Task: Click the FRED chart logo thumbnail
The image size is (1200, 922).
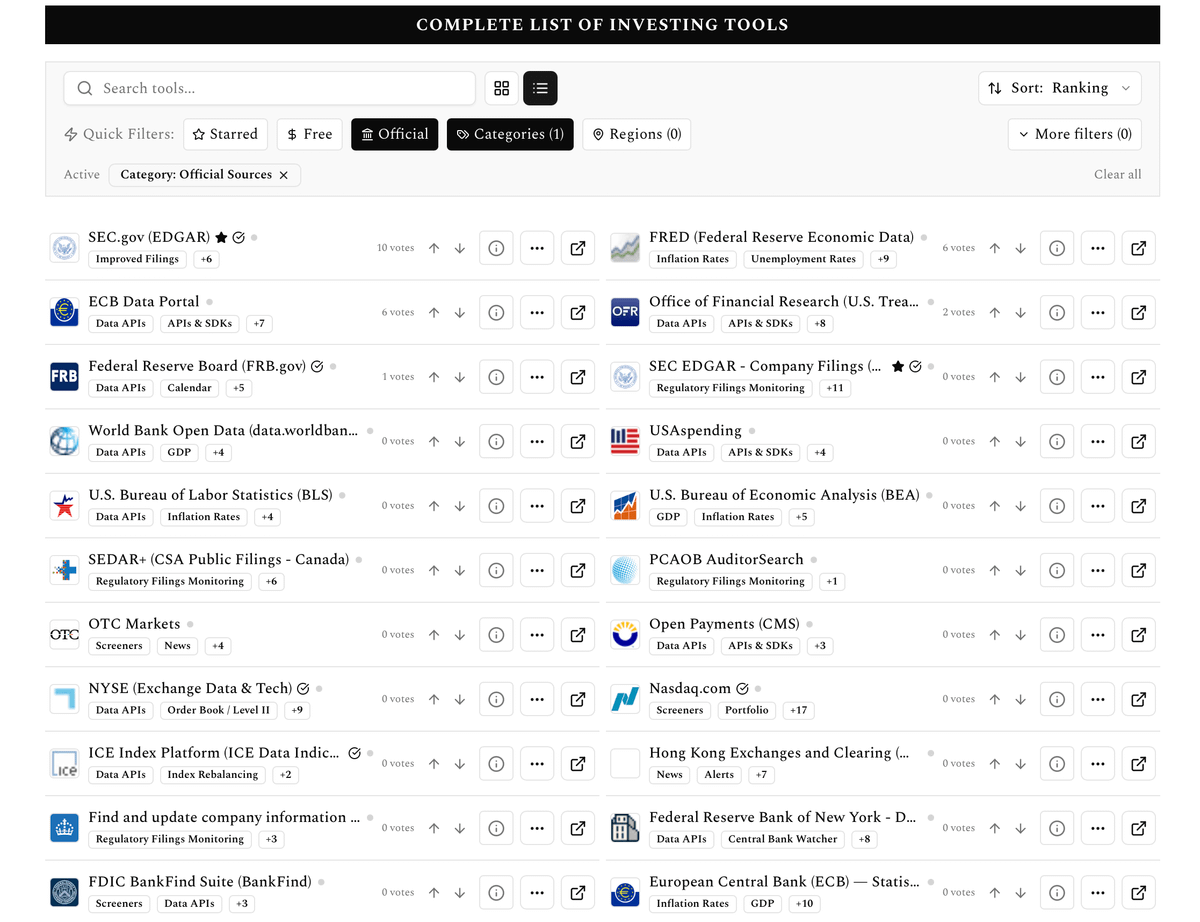Action: [625, 248]
